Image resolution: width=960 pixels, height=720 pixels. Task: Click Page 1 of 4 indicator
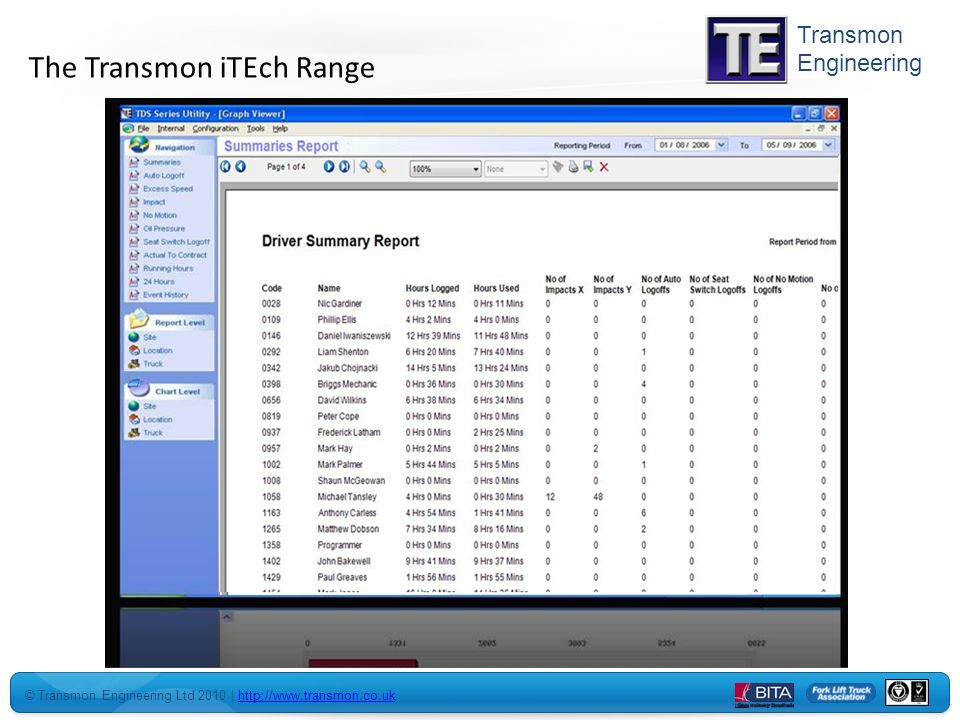(286, 167)
